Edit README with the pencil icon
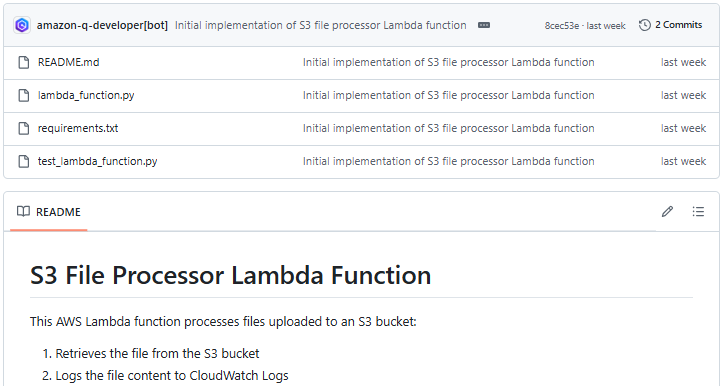Screen dimensions: 727x386 (667, 212)
